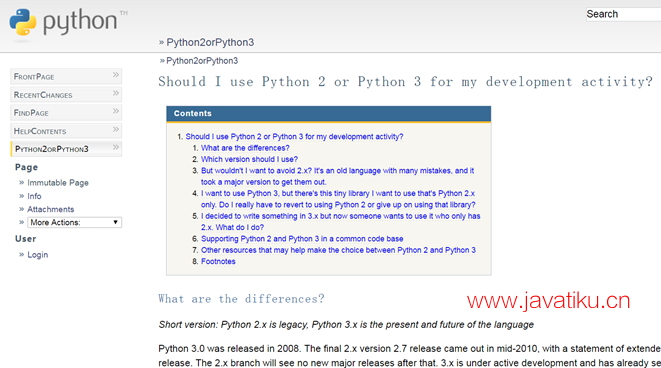This screenshot has width=661, height=368.
Task: Click the chevron icon beside RecentChanges
Action: 116,93
